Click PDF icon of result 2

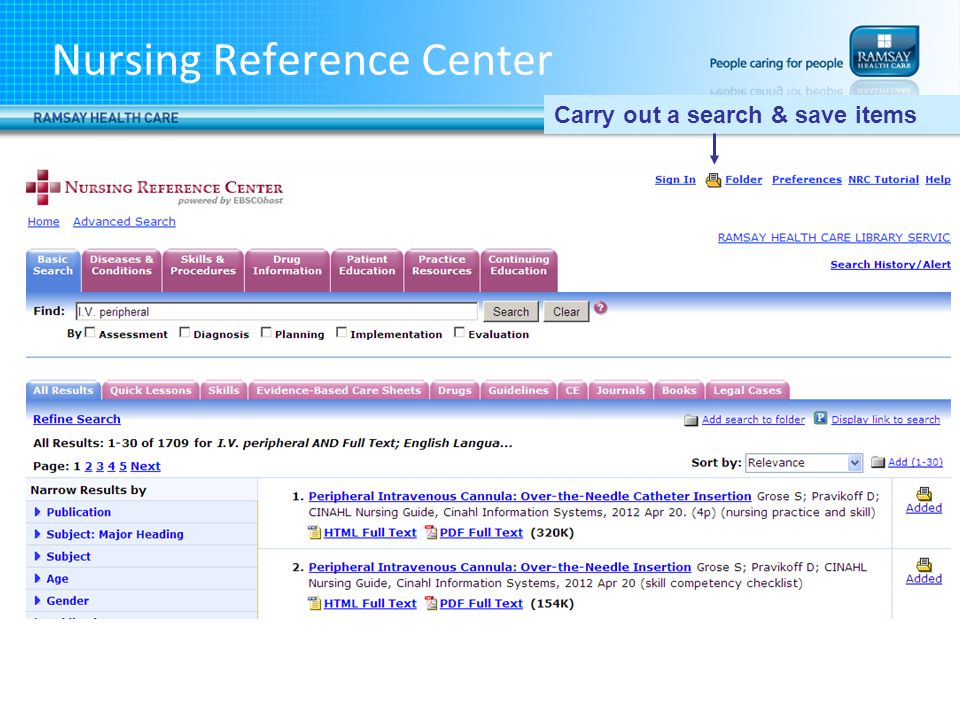[431, 604]
